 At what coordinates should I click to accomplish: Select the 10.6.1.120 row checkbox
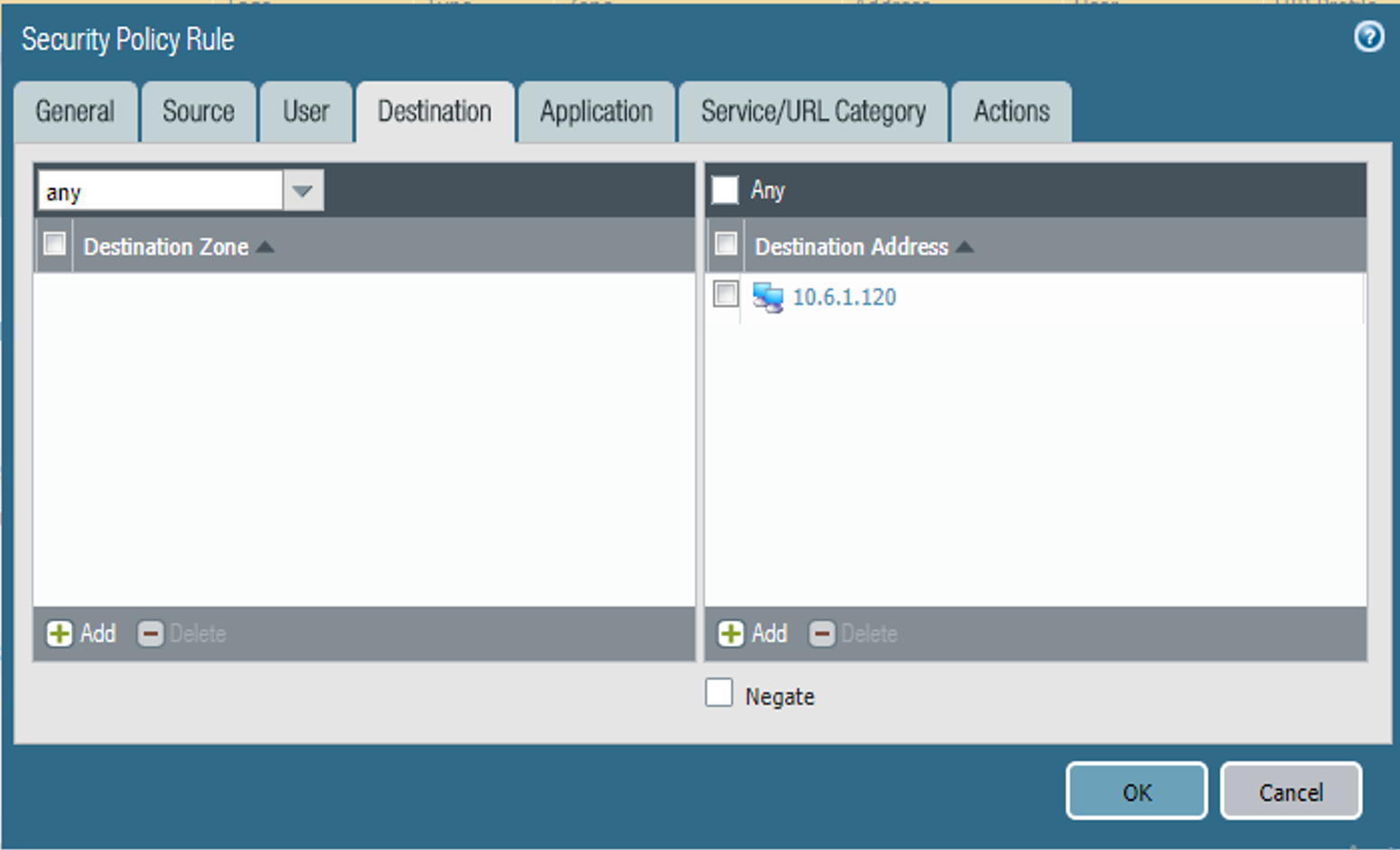point(726,295)
